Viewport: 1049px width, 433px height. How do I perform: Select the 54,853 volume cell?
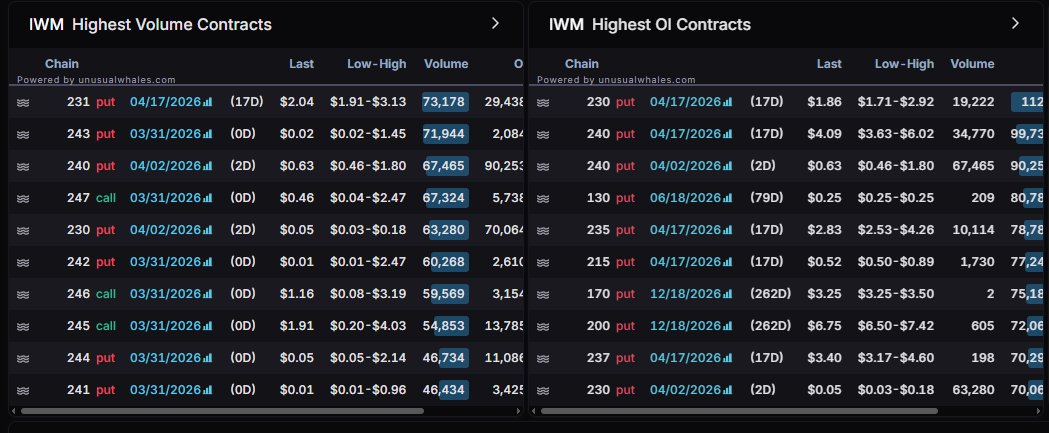tap(445, 327)
